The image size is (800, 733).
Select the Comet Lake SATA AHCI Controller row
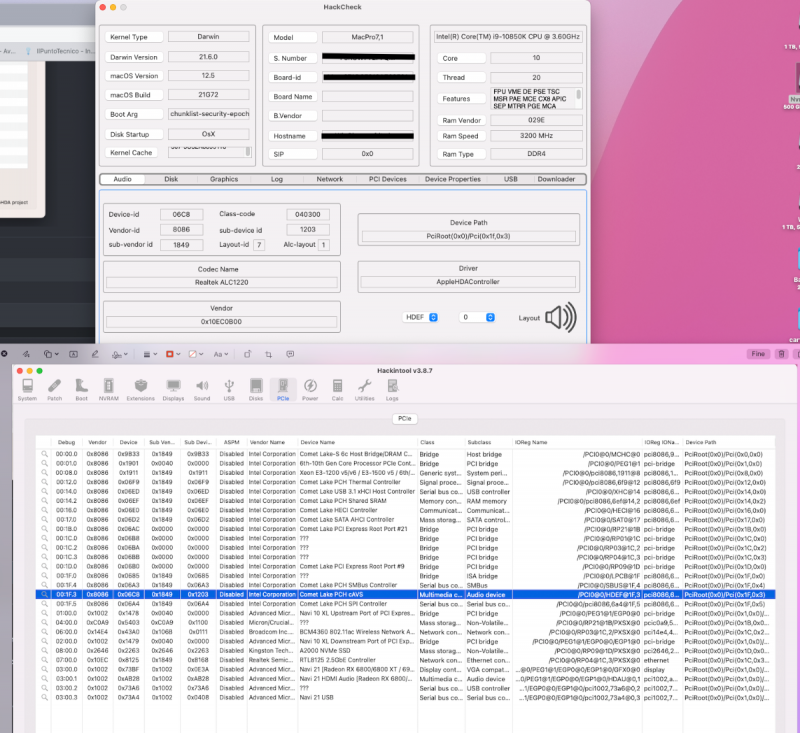click(405, 519)
